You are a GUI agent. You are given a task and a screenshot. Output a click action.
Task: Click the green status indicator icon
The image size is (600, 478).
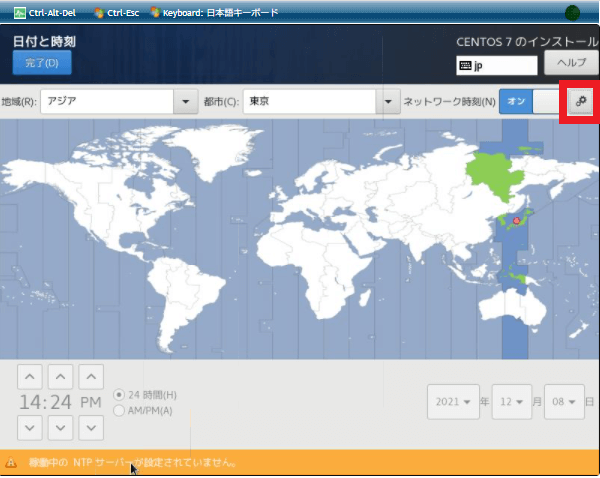click(572, 13)
